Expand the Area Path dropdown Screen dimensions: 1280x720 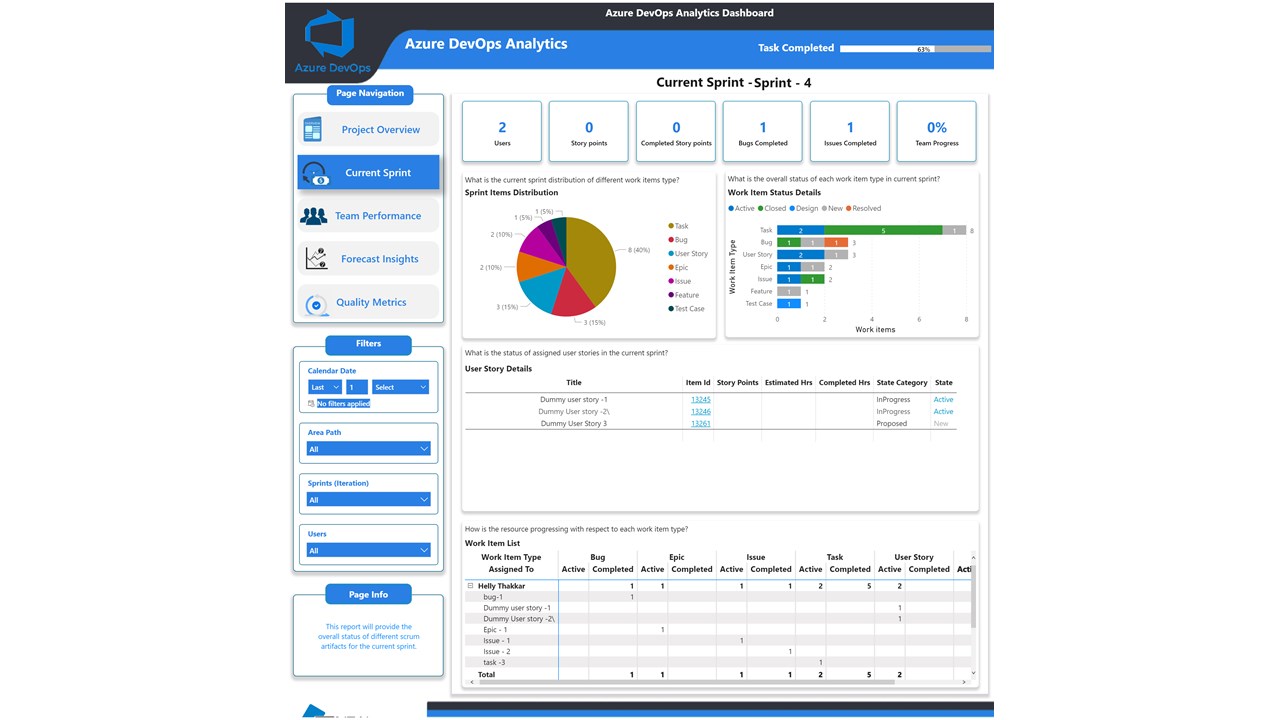pyautogui.click(x=369, y=449)
